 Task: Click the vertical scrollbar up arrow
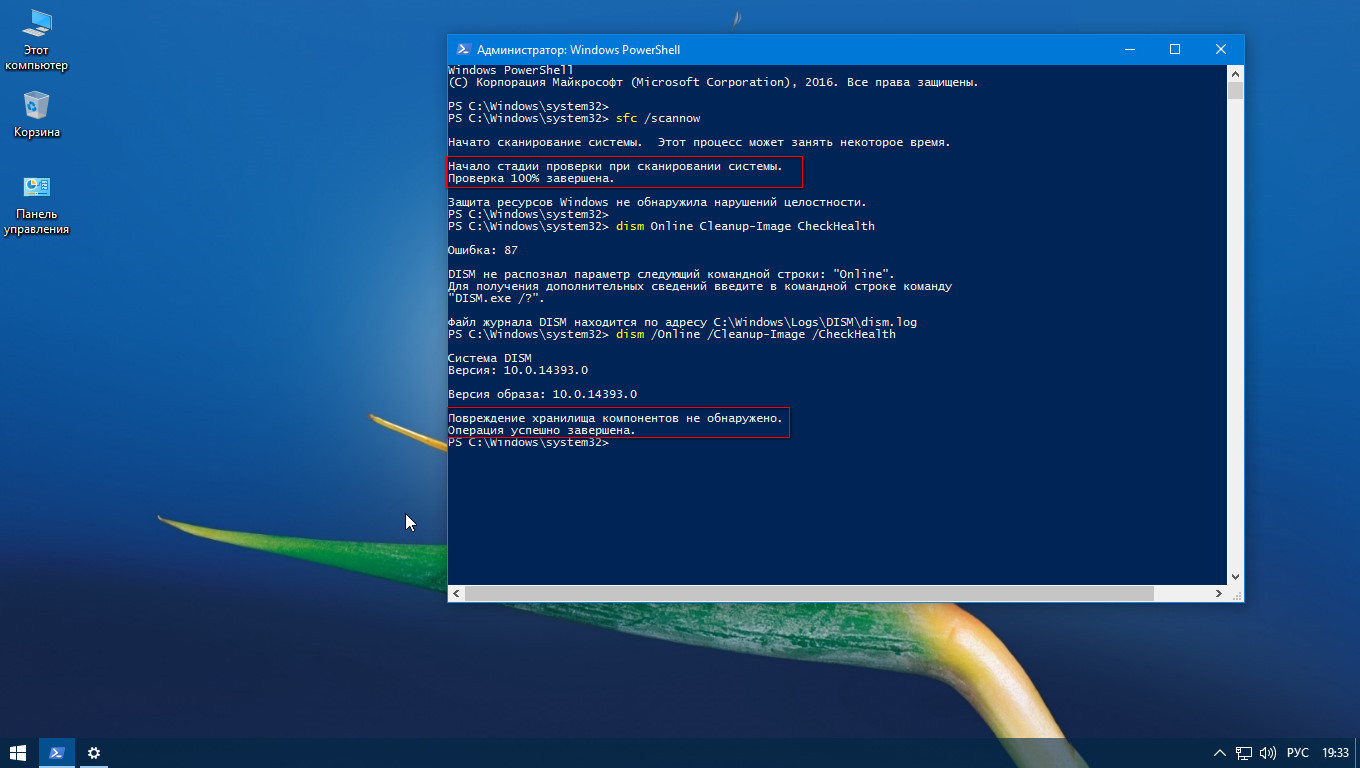point(1235,73)
